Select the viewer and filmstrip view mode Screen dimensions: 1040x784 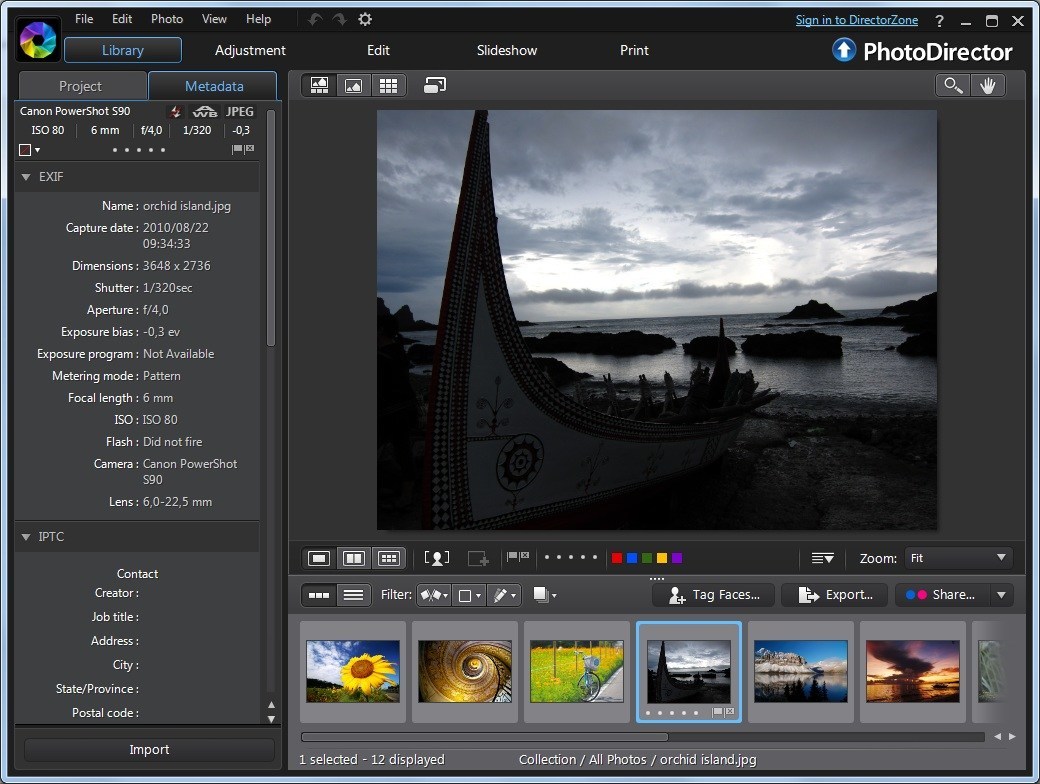pos(318,85)
